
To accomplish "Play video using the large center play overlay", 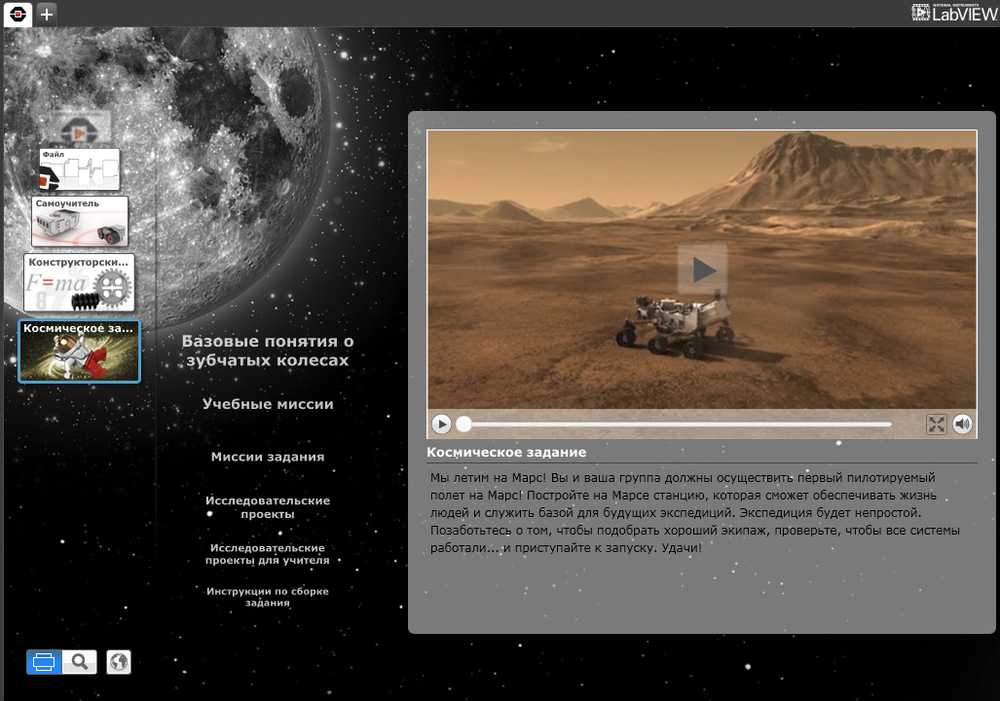I will point(702,269).
